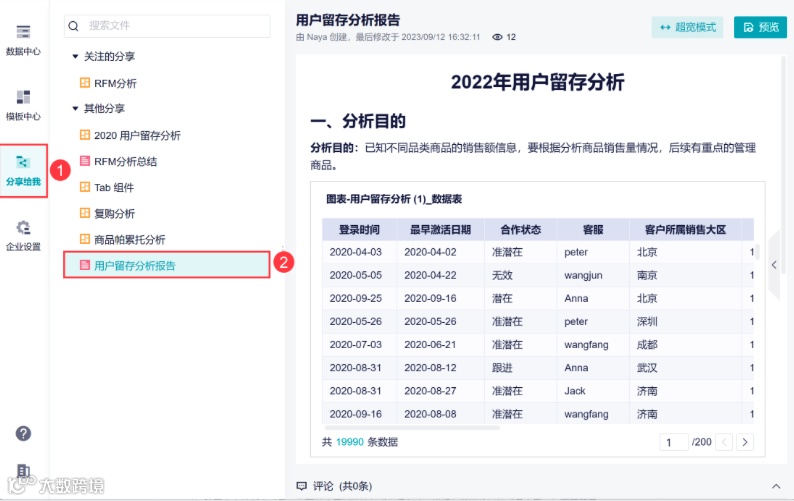Click the search magnifier icon

(x=73, y=26)
